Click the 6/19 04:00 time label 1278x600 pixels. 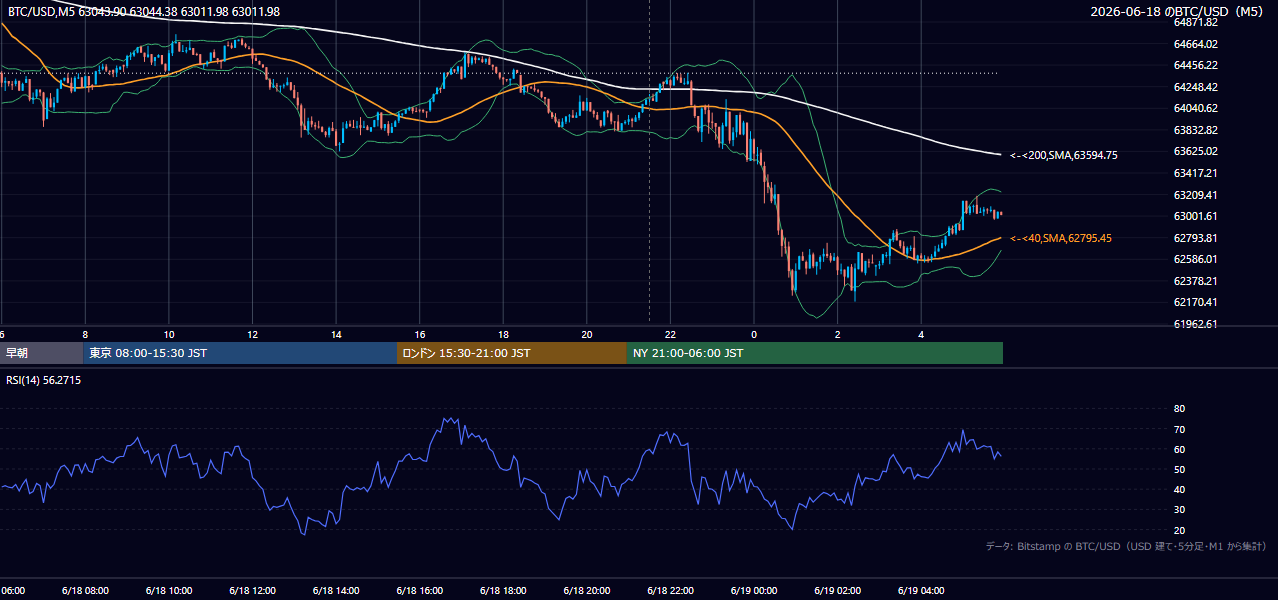tap(922, 591)
